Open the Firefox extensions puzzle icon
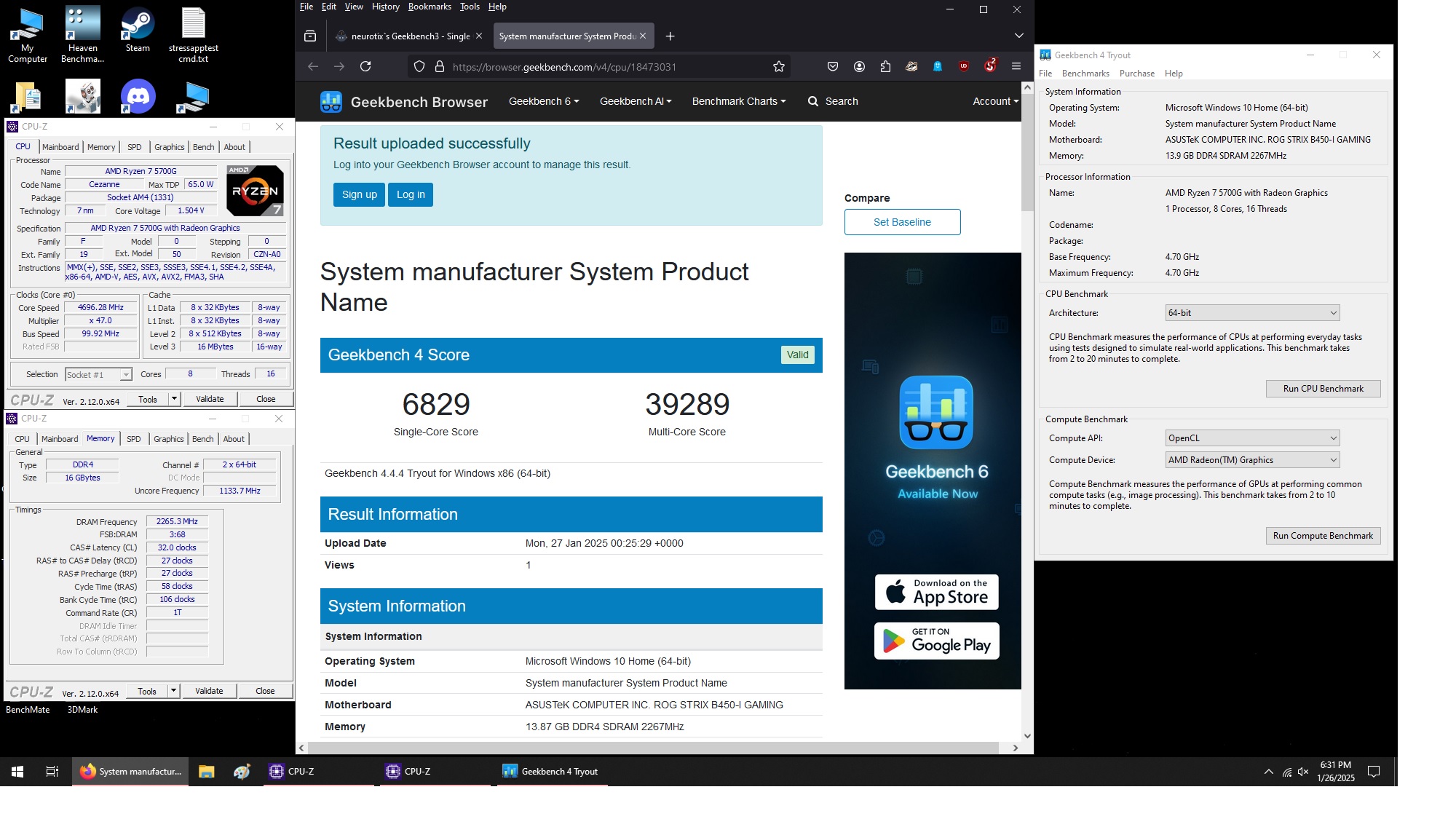Screen dimensions: 1456x819 point(885,66)
